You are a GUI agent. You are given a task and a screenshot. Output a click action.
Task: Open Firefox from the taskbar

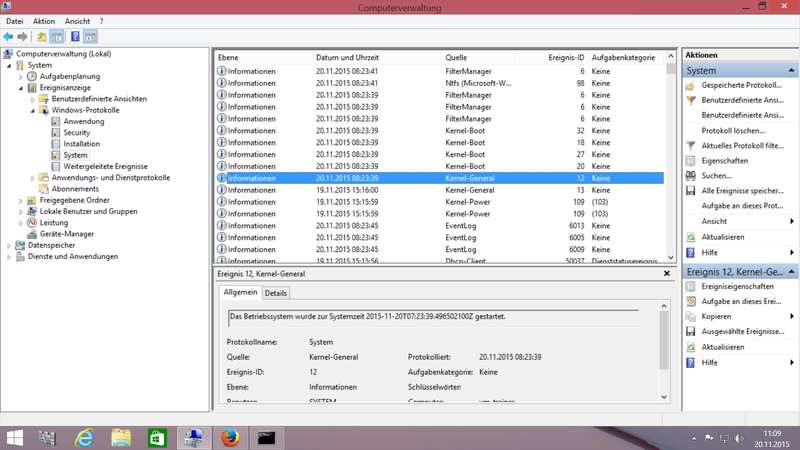(x=230, y=438)
